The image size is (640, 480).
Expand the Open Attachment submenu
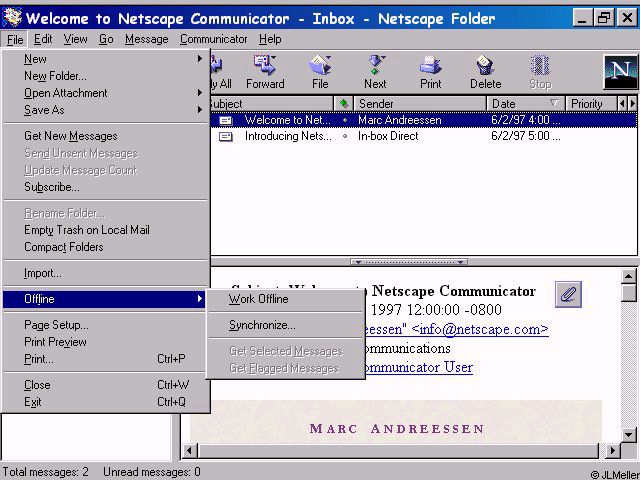pos(200,93)
